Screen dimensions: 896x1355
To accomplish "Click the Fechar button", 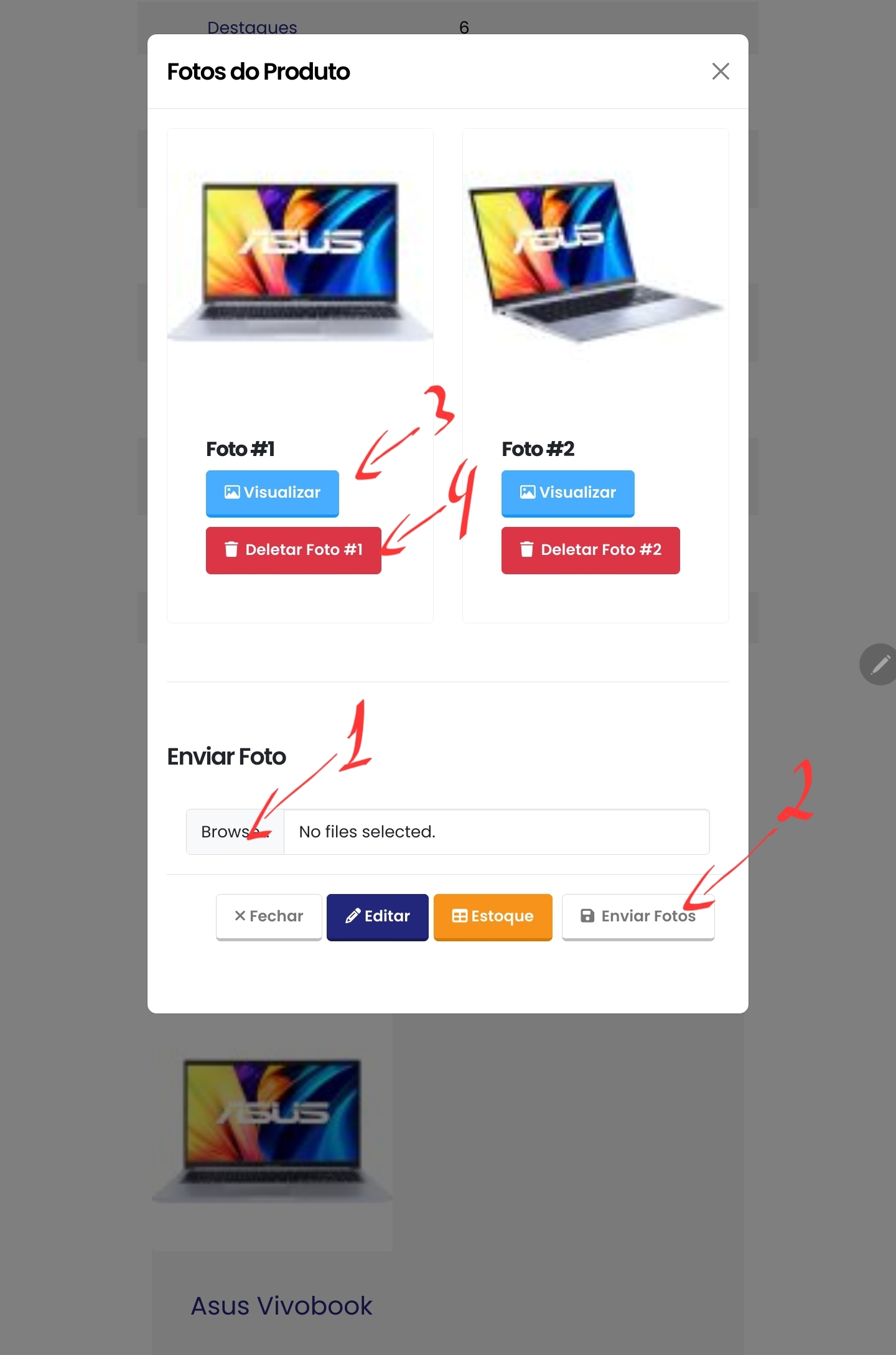I will [x=269, y=916].
